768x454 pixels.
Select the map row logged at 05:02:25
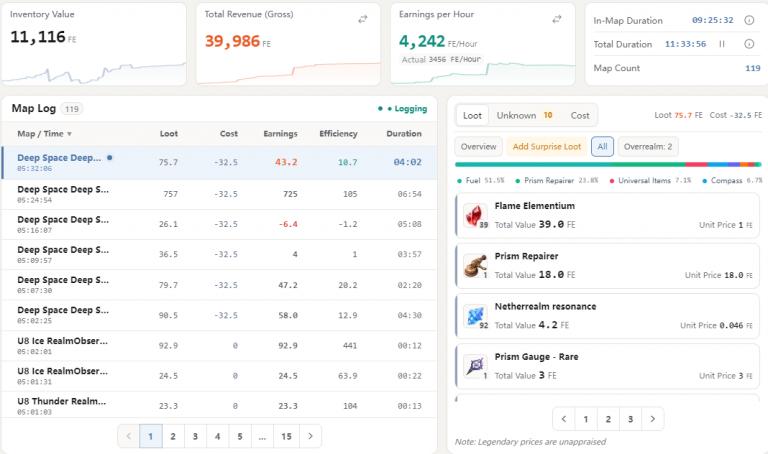coord(220,315)
